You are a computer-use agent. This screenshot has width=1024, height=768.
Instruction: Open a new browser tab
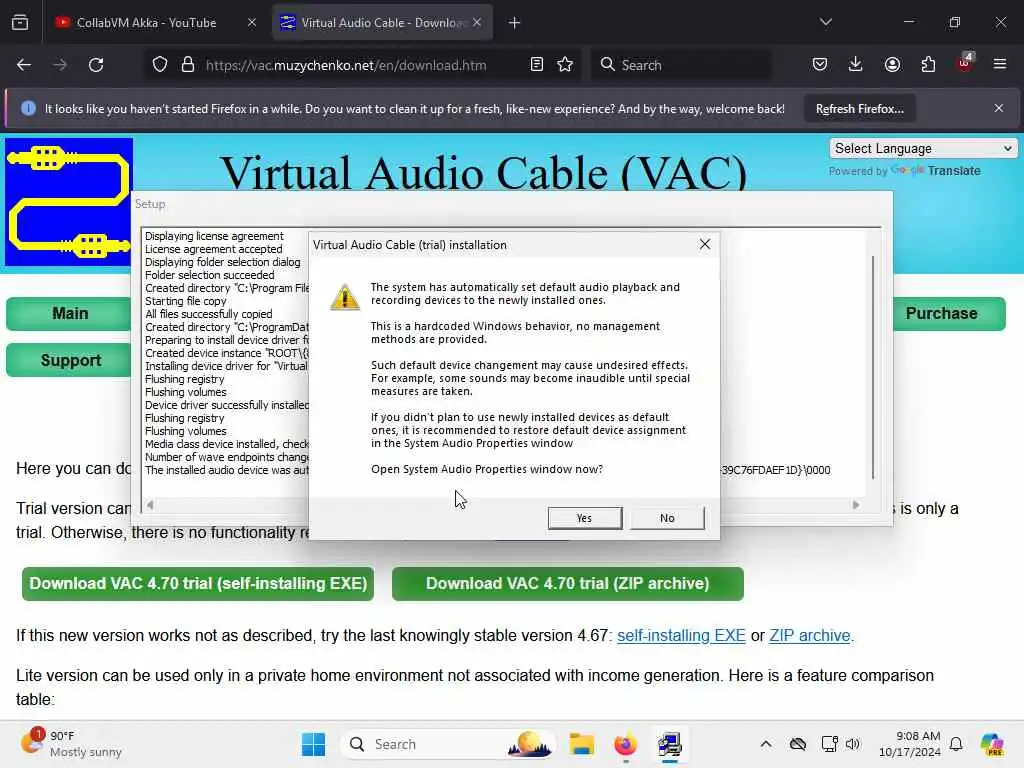coord(515,23)
